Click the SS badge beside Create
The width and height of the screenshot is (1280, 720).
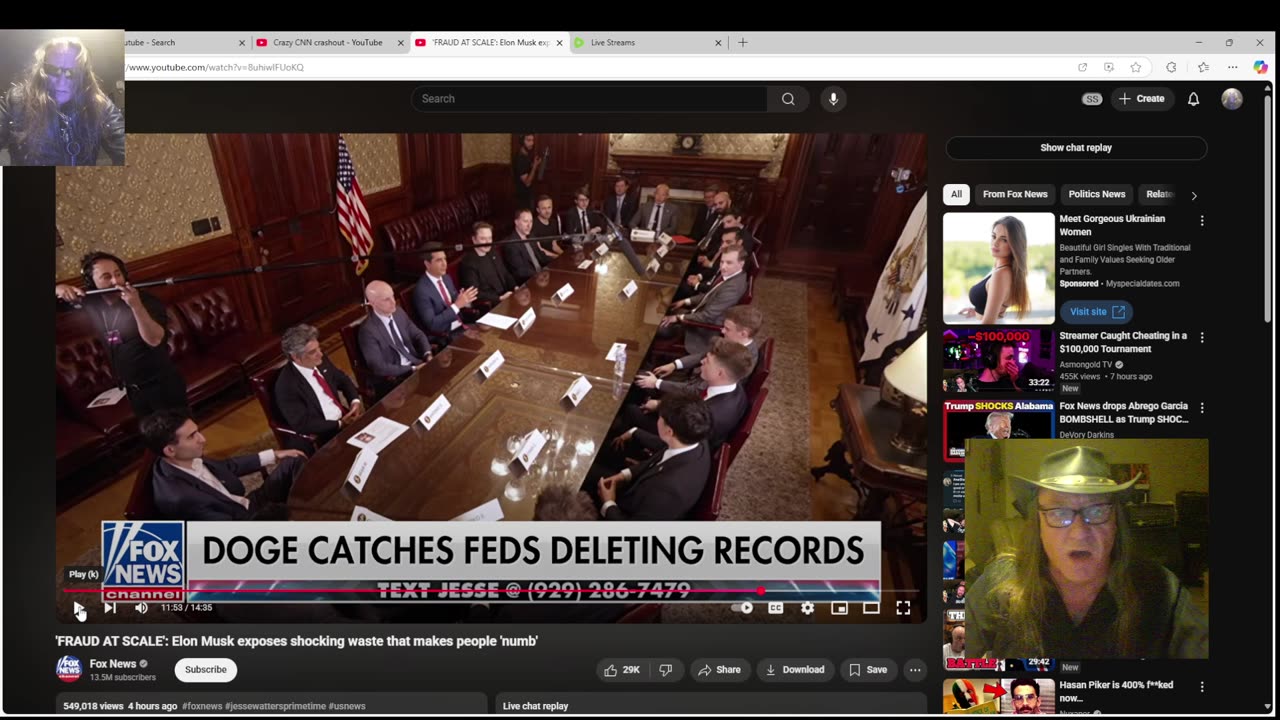click(x=1092, y=99)
